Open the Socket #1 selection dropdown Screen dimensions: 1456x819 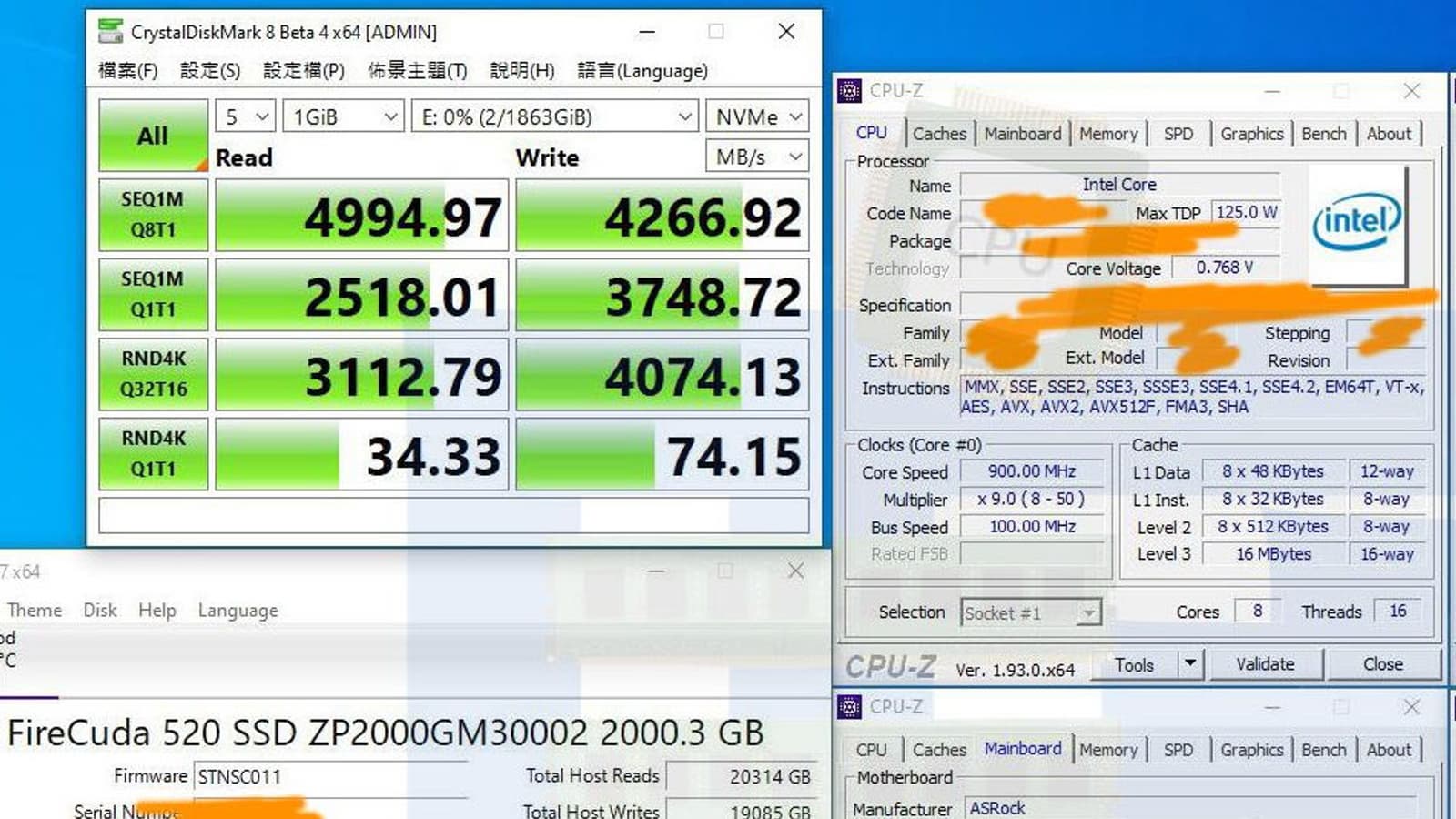coord(1031,613)
